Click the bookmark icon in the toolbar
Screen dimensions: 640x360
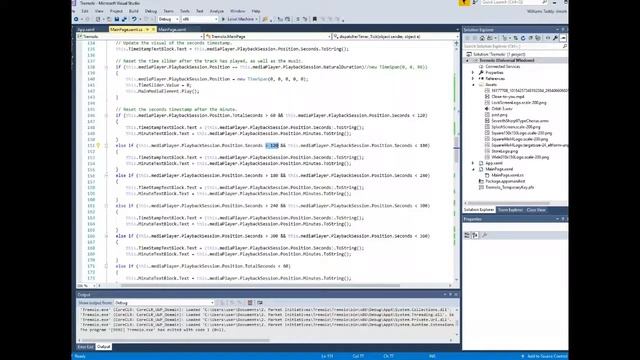point(315,19)
